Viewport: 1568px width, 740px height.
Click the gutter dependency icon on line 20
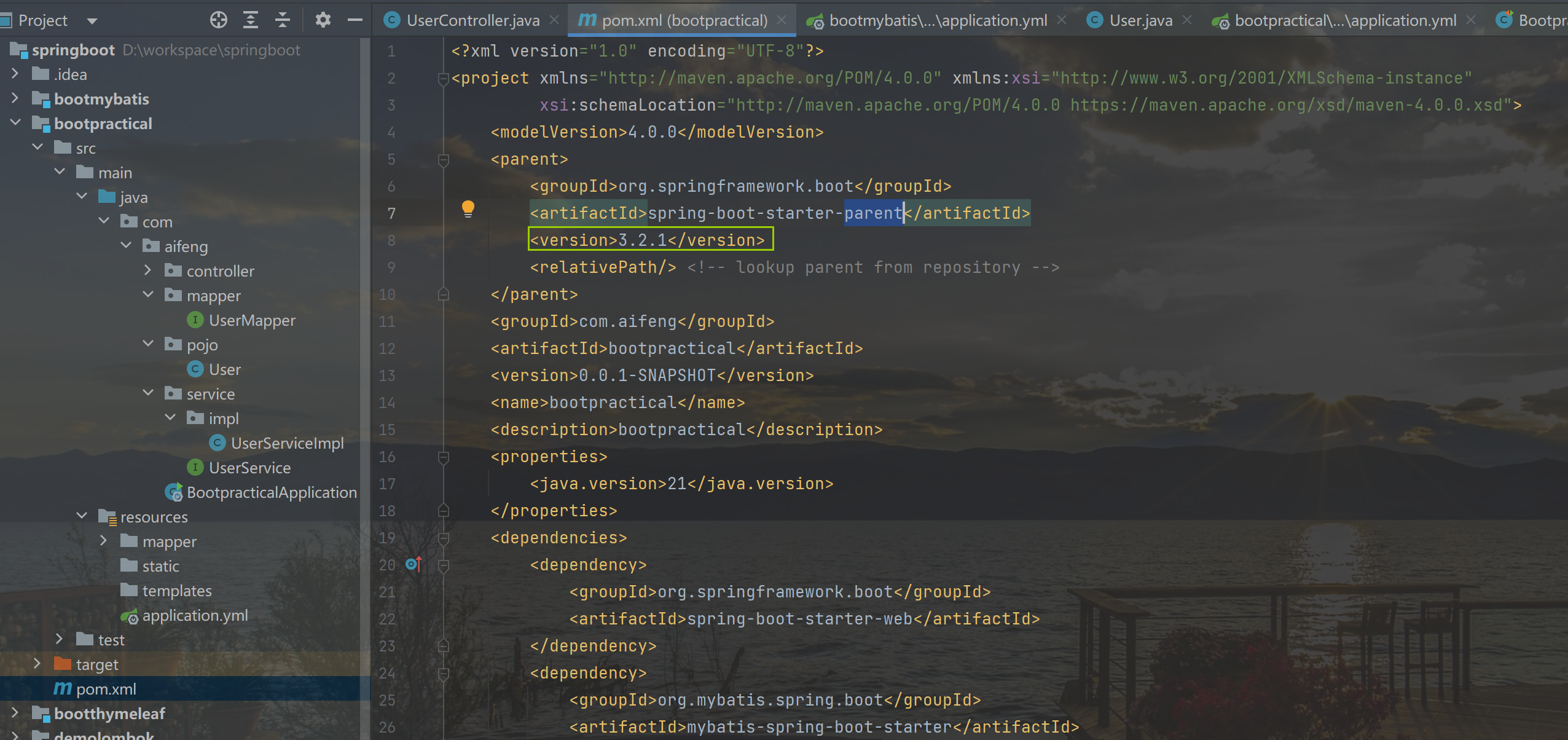[414, 564]
